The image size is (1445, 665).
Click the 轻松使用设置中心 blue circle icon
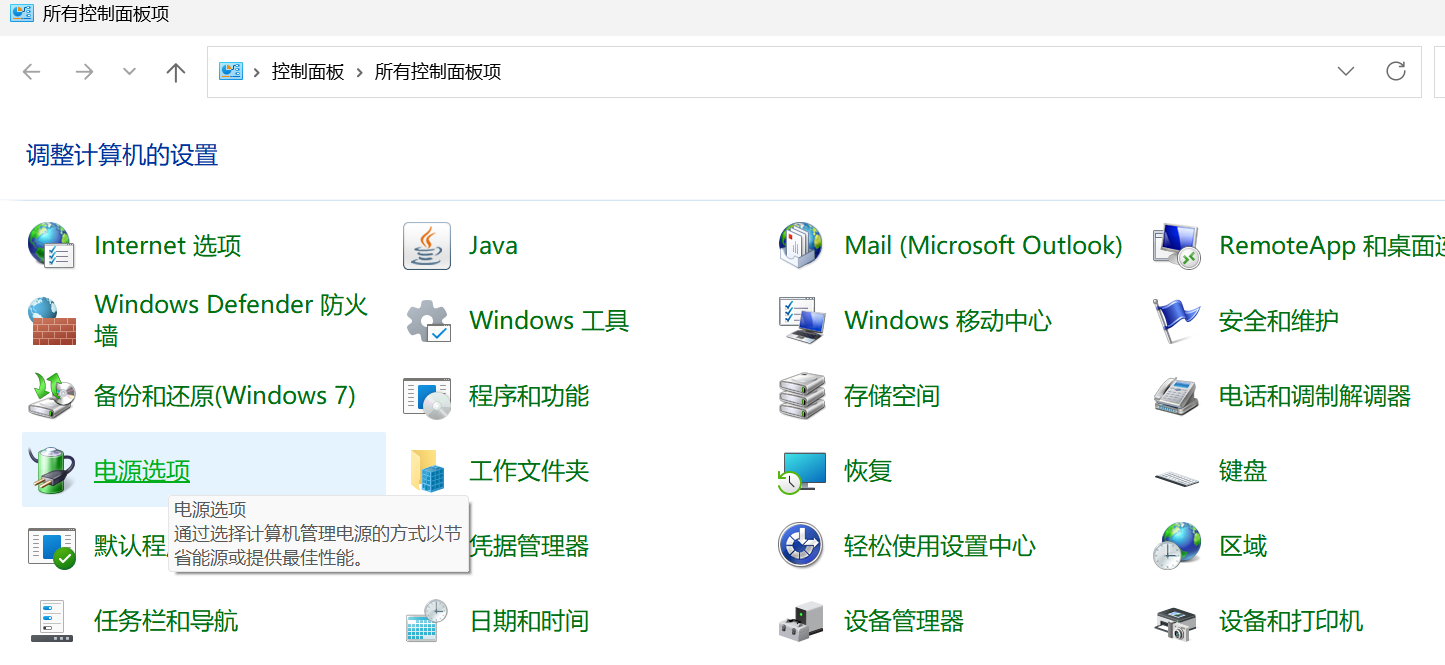pos(801,546)
